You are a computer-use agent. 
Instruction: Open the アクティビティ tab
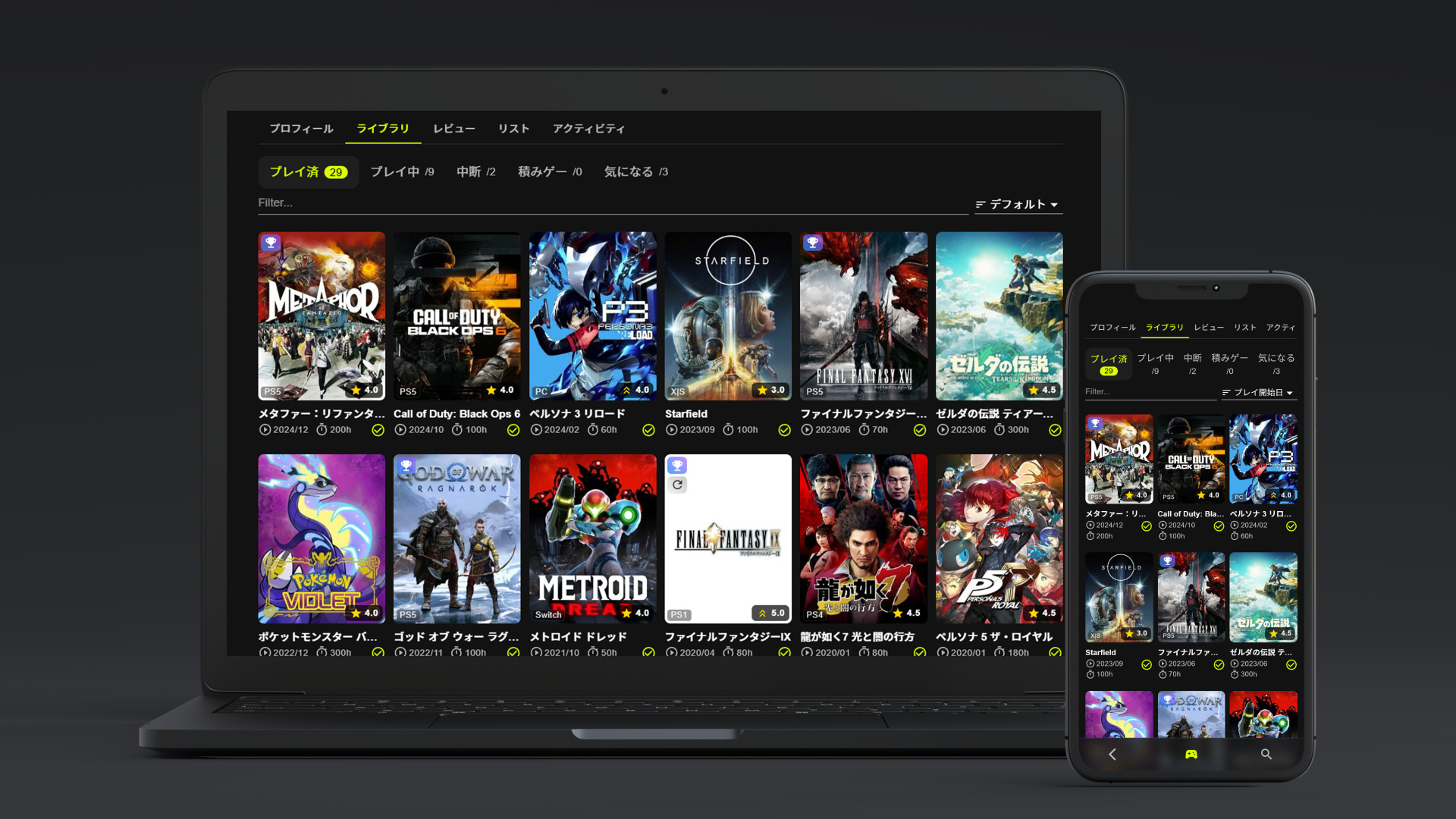(x=588, y=129)
